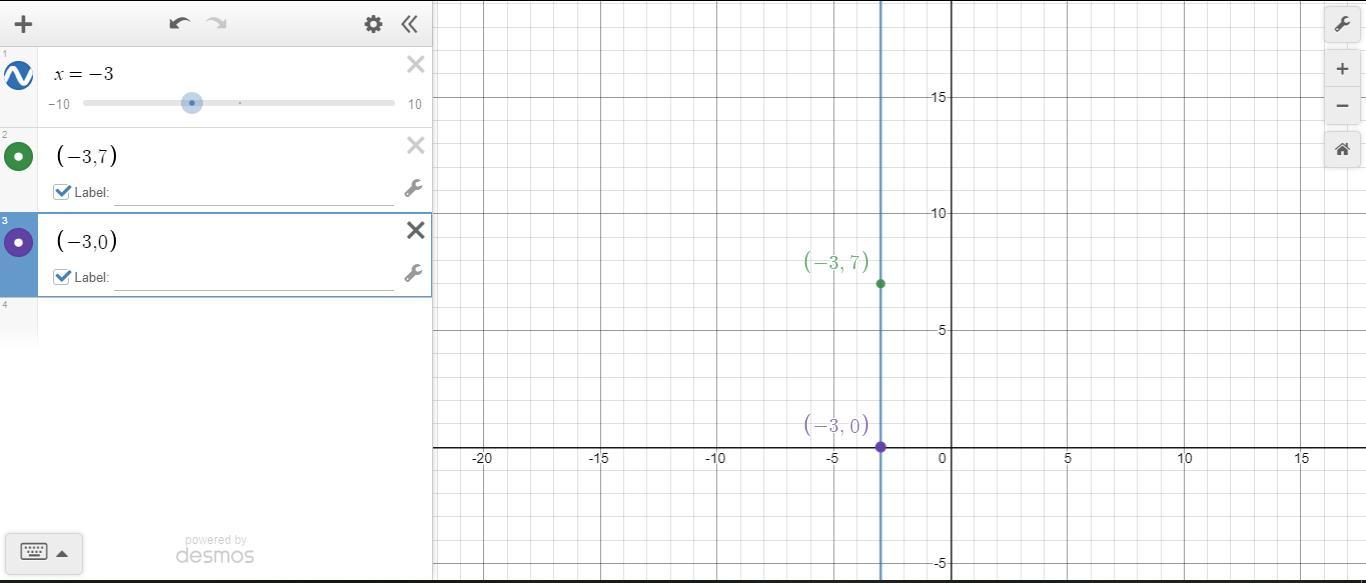Click the label text field for (−3,0)
This screenshot has height=583, width=1366.
[254, 277]
